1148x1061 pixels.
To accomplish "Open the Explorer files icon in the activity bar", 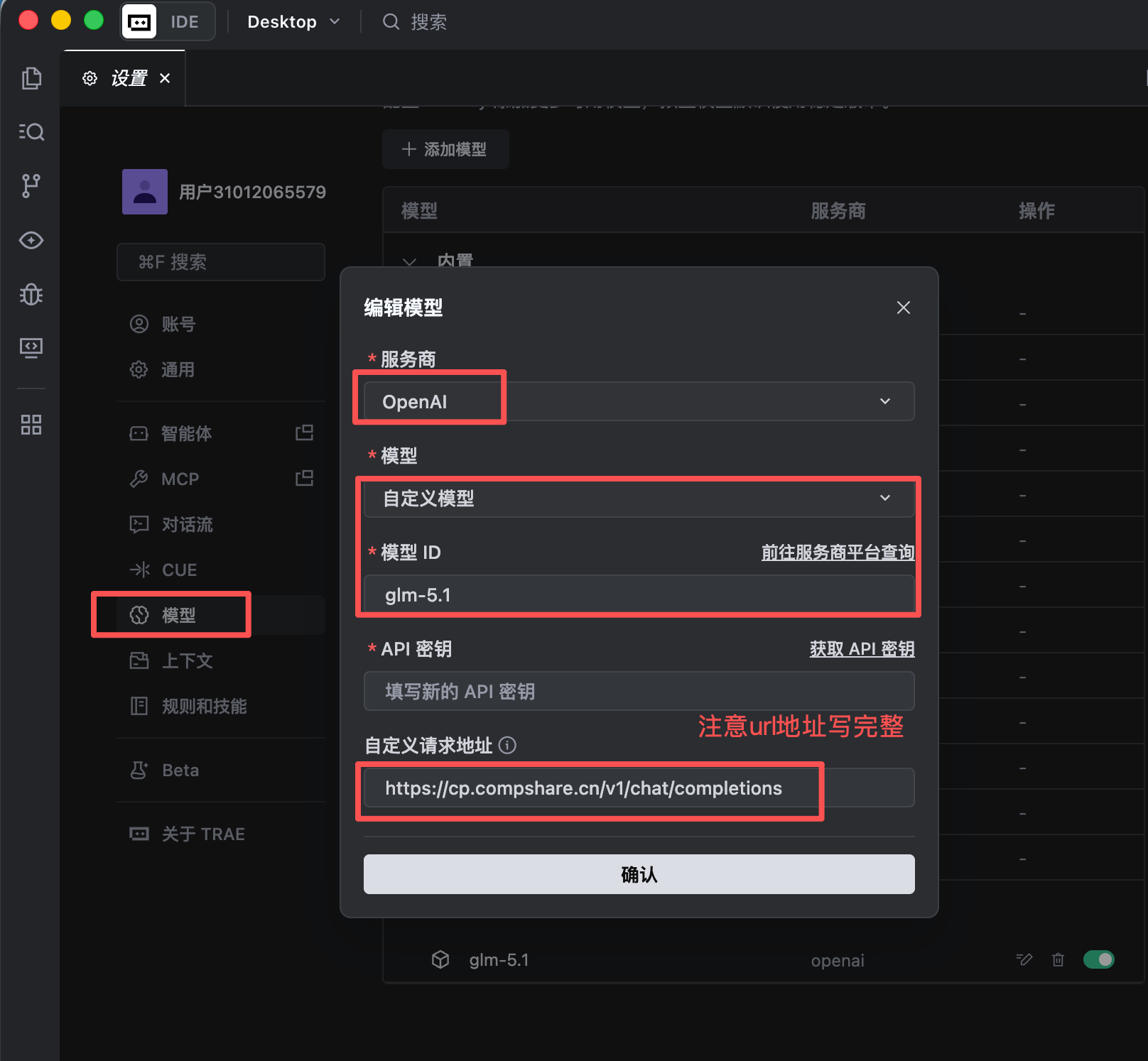I will 31,78.
